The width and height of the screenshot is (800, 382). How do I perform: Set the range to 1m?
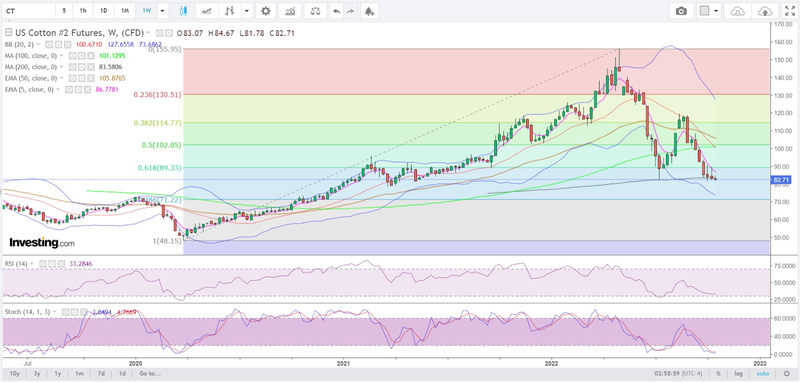80,374
